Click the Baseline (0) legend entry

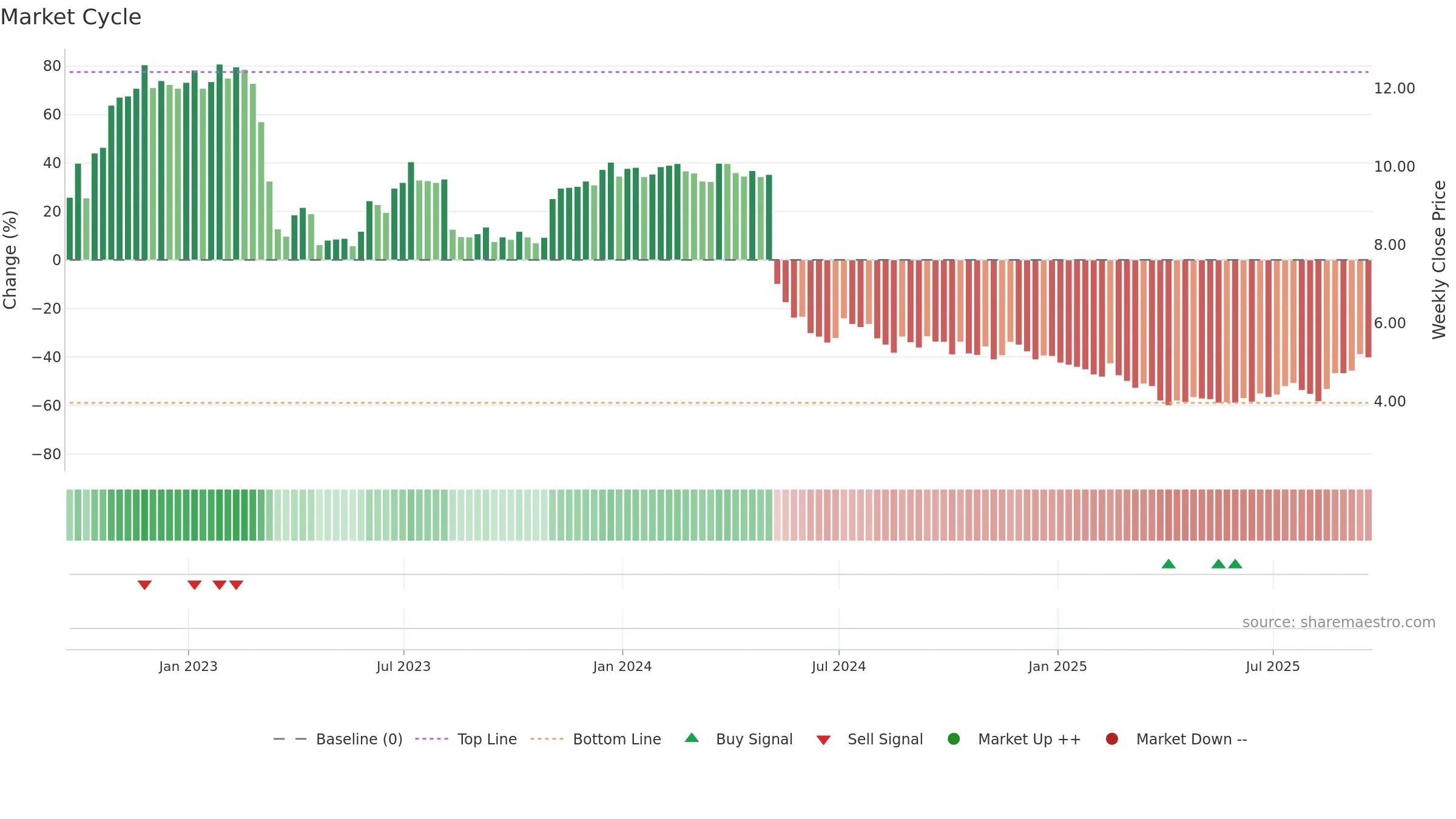click(338, 739)
